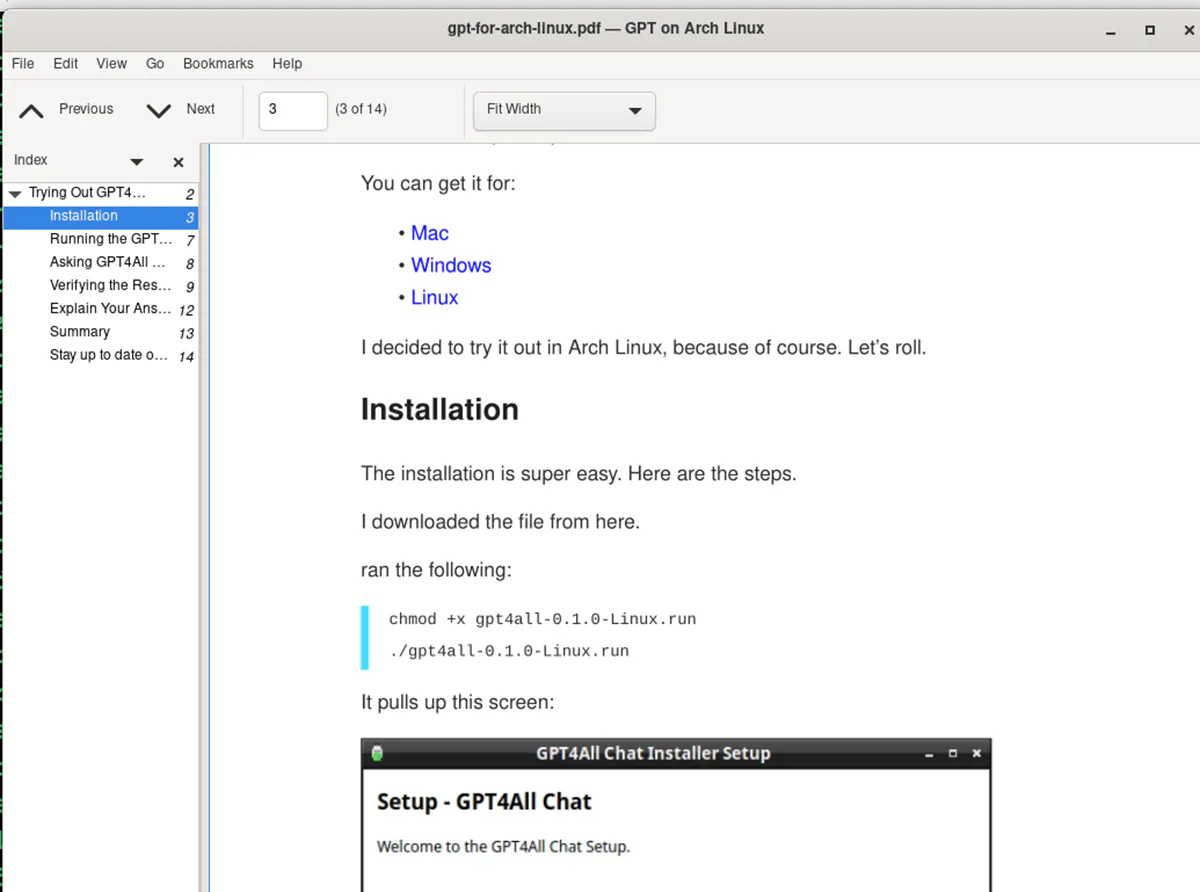This screenshot has height=892, width=1200.
Task: Go to the next page using the down arrow
Action: click(x=159, y=111)
